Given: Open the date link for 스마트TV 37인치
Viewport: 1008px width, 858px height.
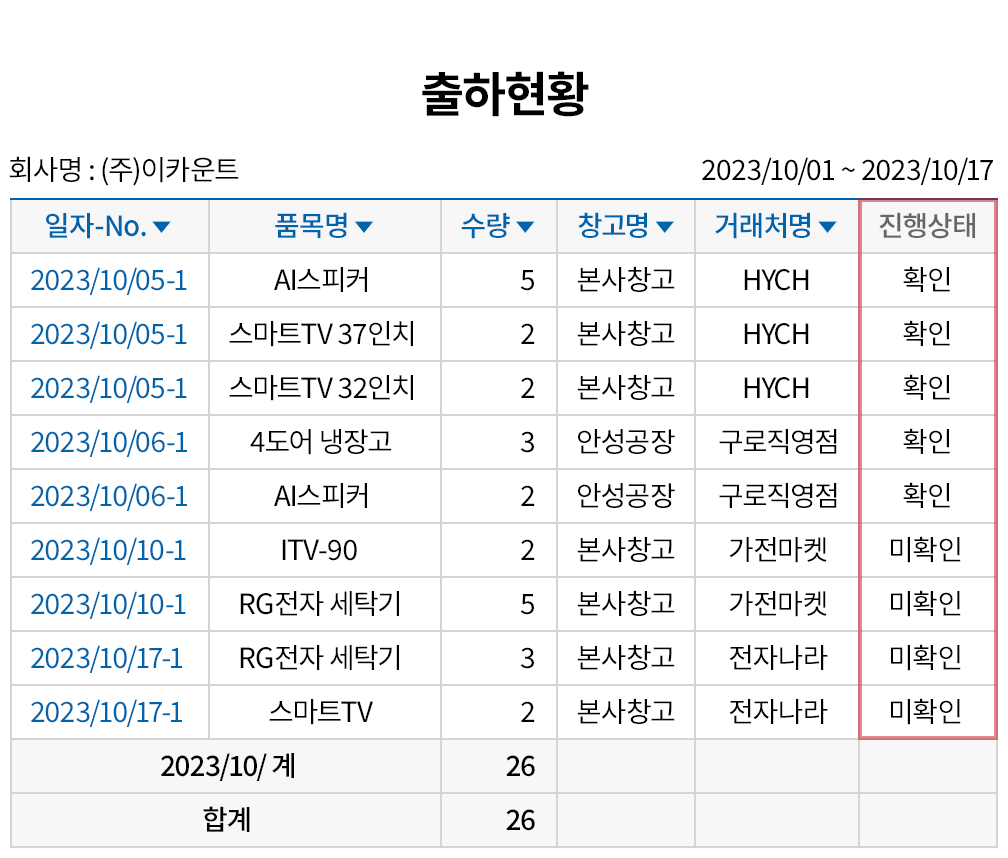Looking at the screenshot, I should click(x=109, y=334).
